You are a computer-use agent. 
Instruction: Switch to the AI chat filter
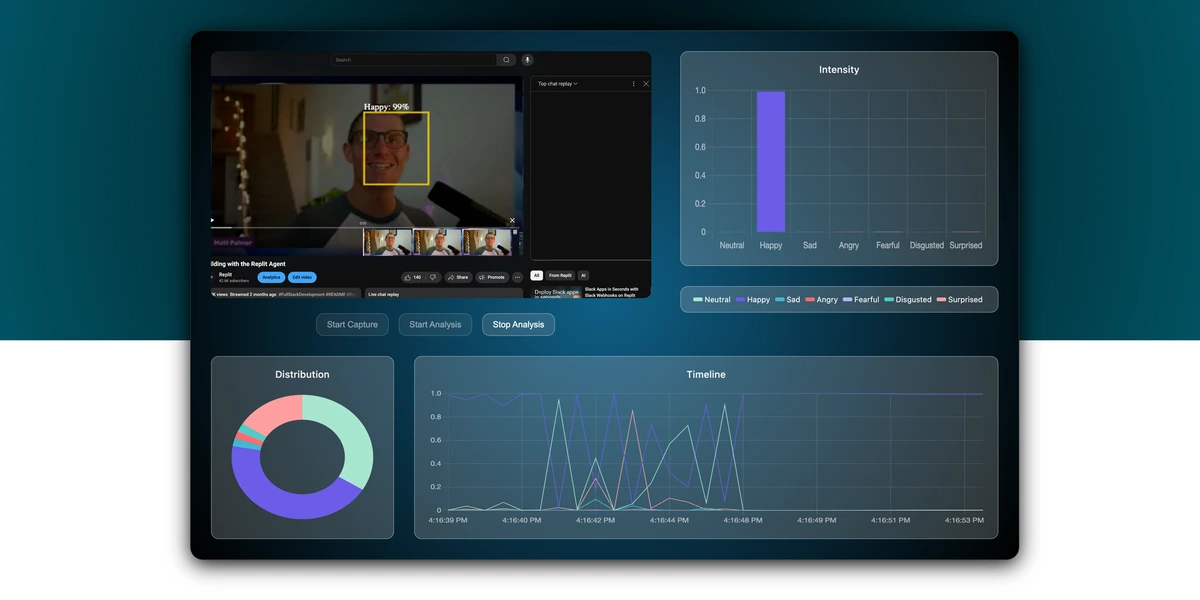pyautogui.click(x=584, y=274)
